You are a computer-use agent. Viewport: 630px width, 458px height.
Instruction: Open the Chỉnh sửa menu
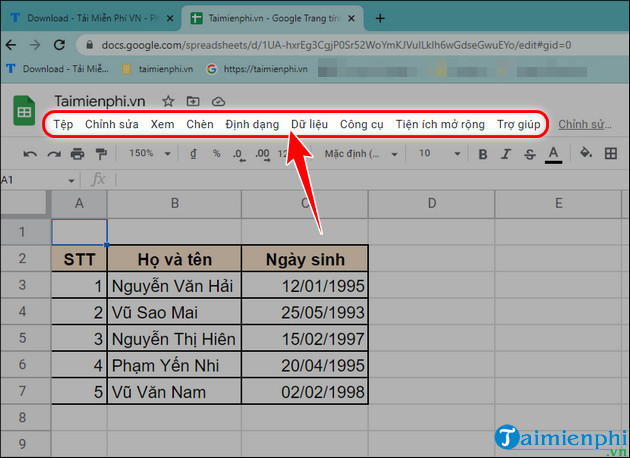[112, 125]
